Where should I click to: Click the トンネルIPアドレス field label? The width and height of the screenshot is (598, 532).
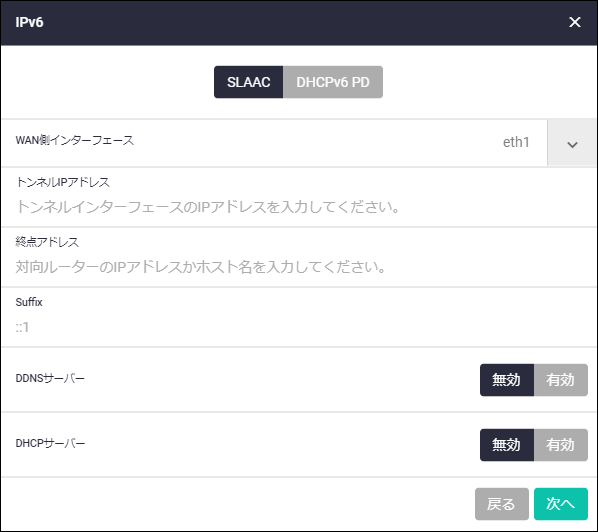63,182
